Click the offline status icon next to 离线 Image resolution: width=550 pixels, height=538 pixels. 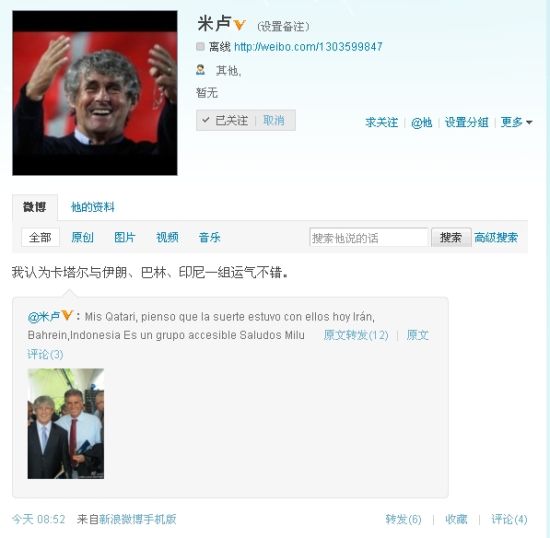click(200, 46)
